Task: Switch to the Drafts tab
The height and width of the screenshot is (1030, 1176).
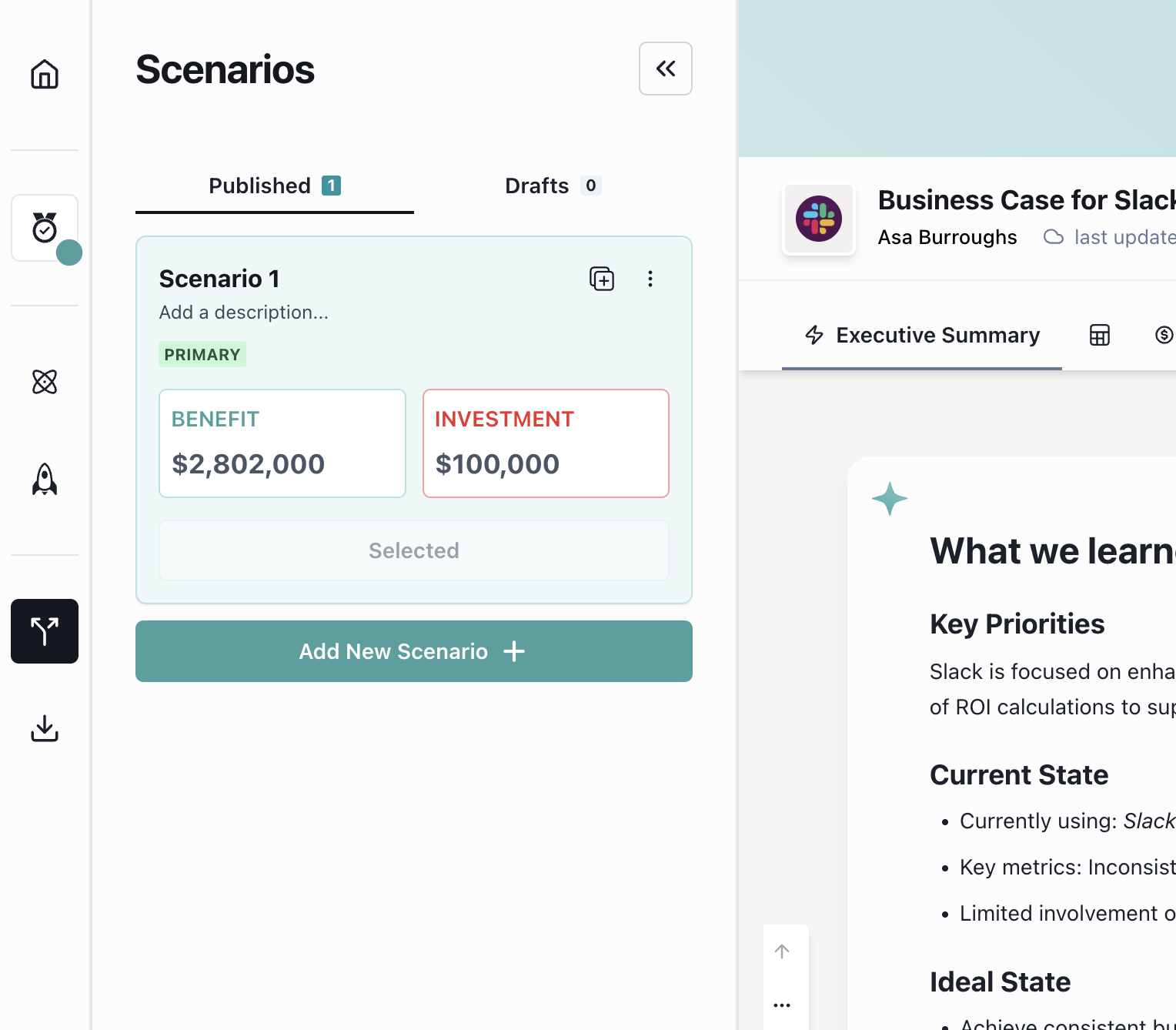Action: (x=552, y=186)
